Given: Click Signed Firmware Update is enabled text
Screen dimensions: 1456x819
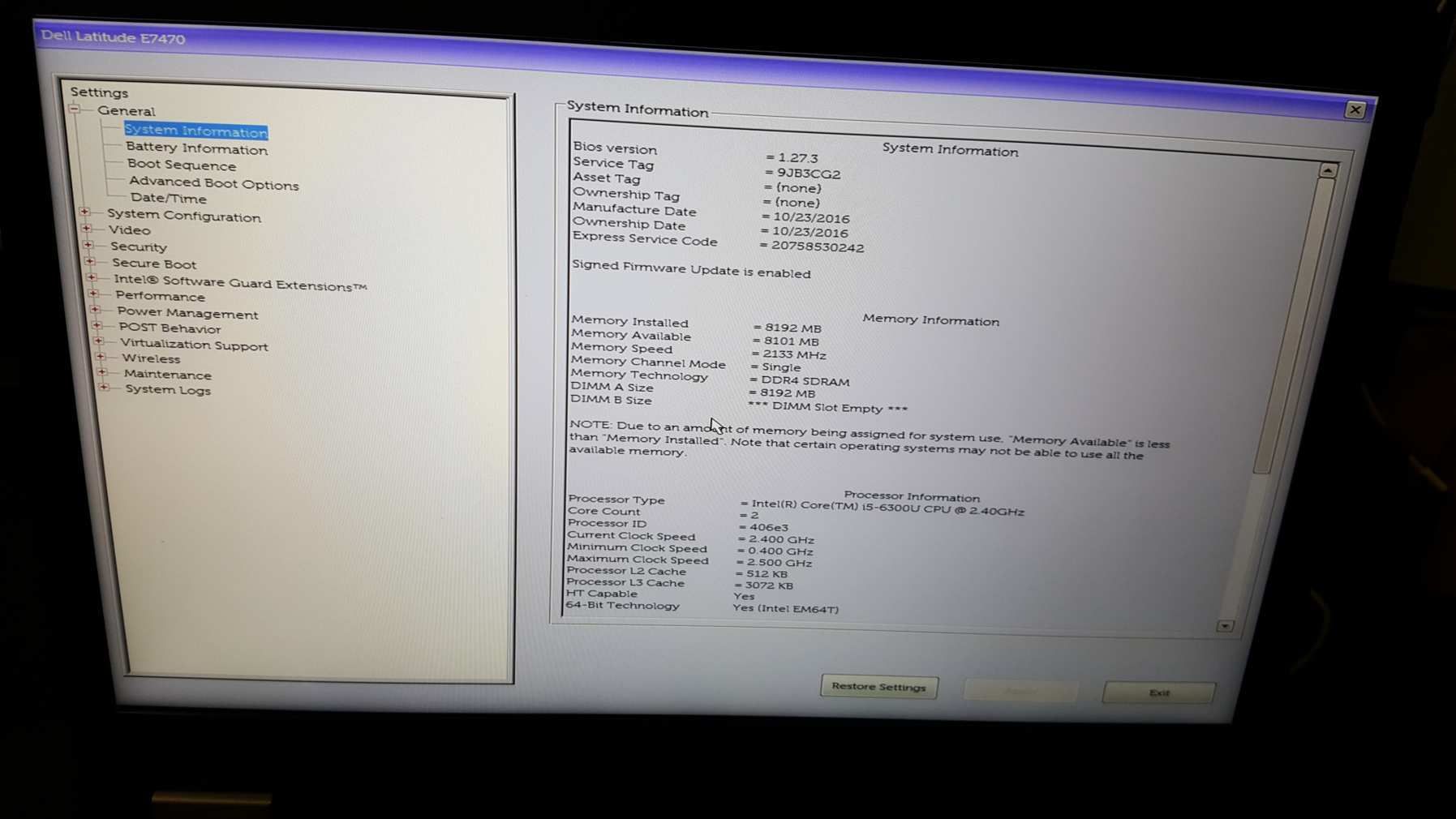Looking at the screenshot, I should click(691, 269).
